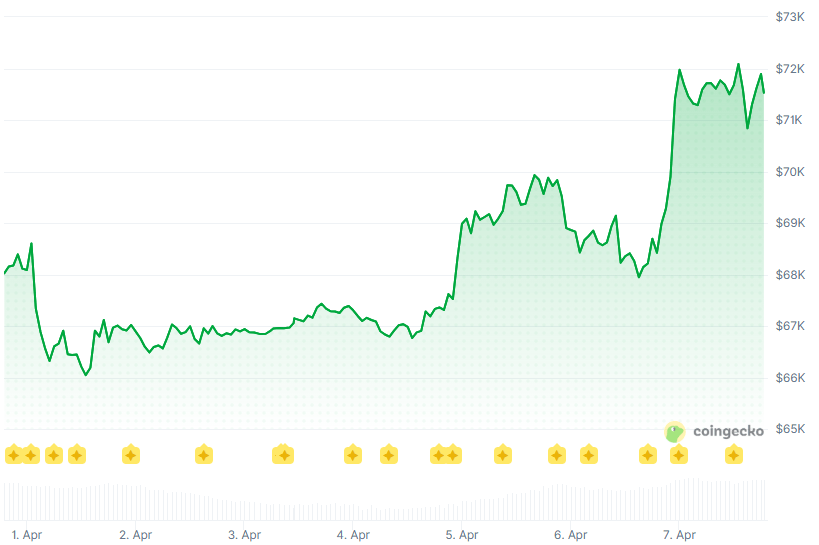Click the lone news marker between 2. Apr and 3. Apr
This screenshot has height=545, width=819.
click(203, 455)
